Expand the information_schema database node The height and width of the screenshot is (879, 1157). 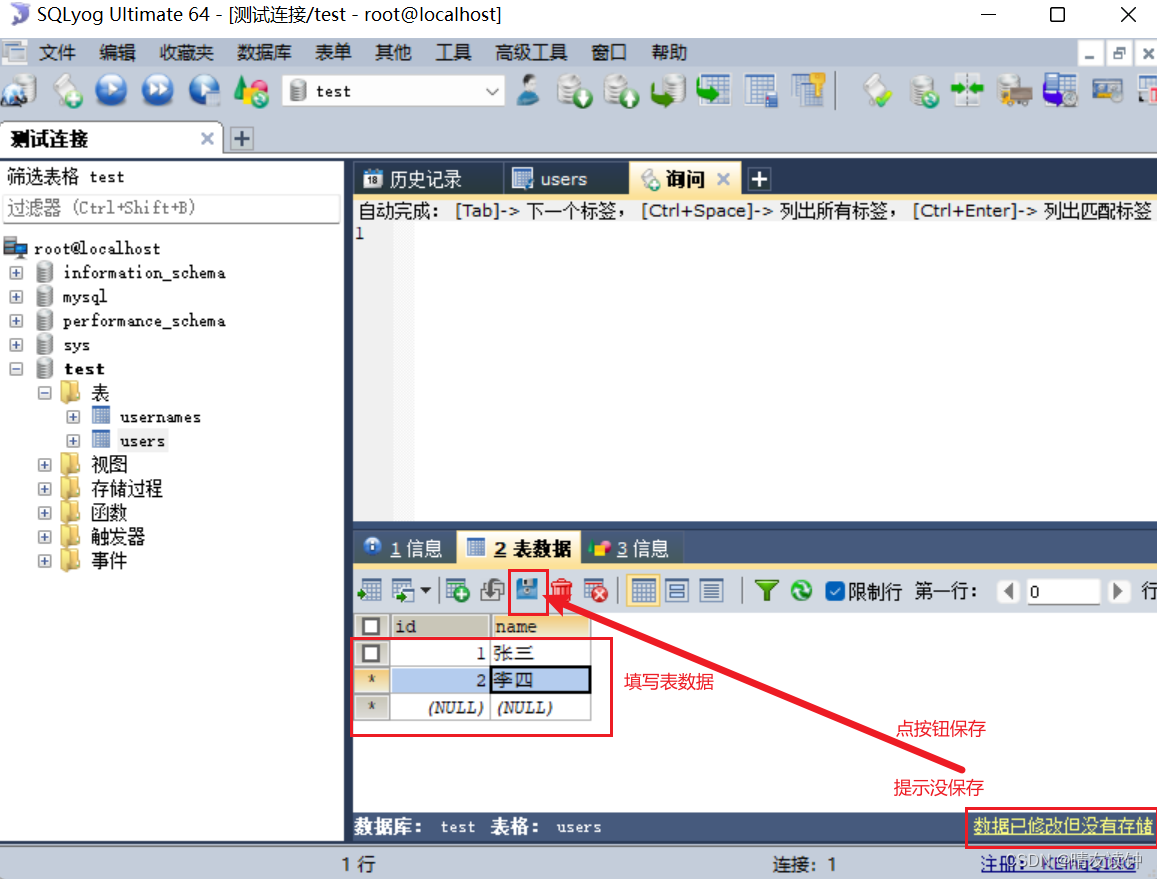(x=16, y=273)
